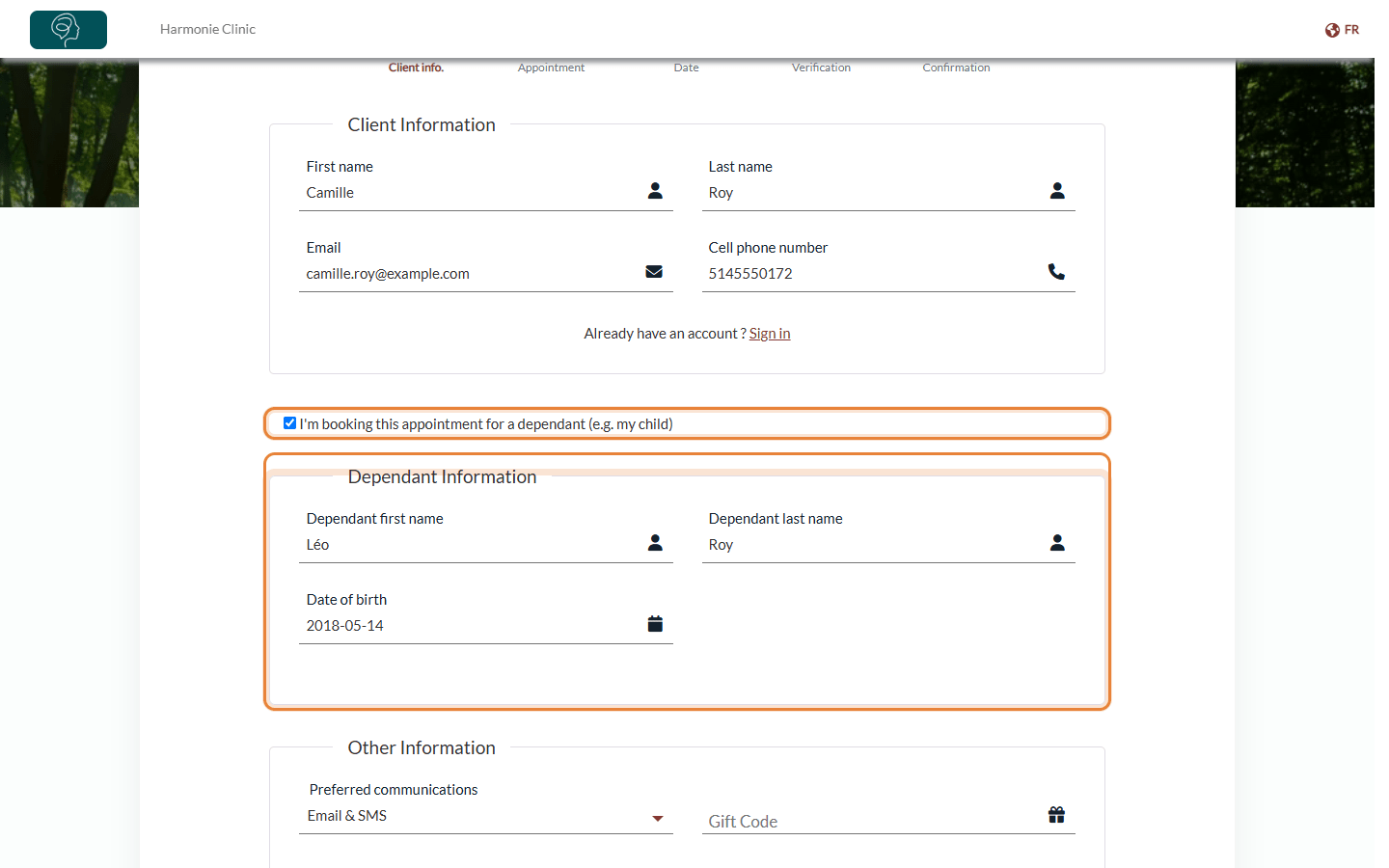Click the 'Preferred communications' label
Screen dimensions: 1389x868
pyautogui.click(x=394, y=790)
